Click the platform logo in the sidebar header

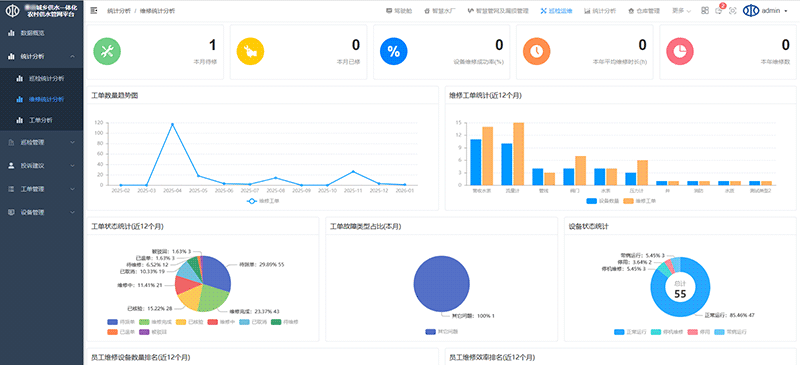pos(13,11)
